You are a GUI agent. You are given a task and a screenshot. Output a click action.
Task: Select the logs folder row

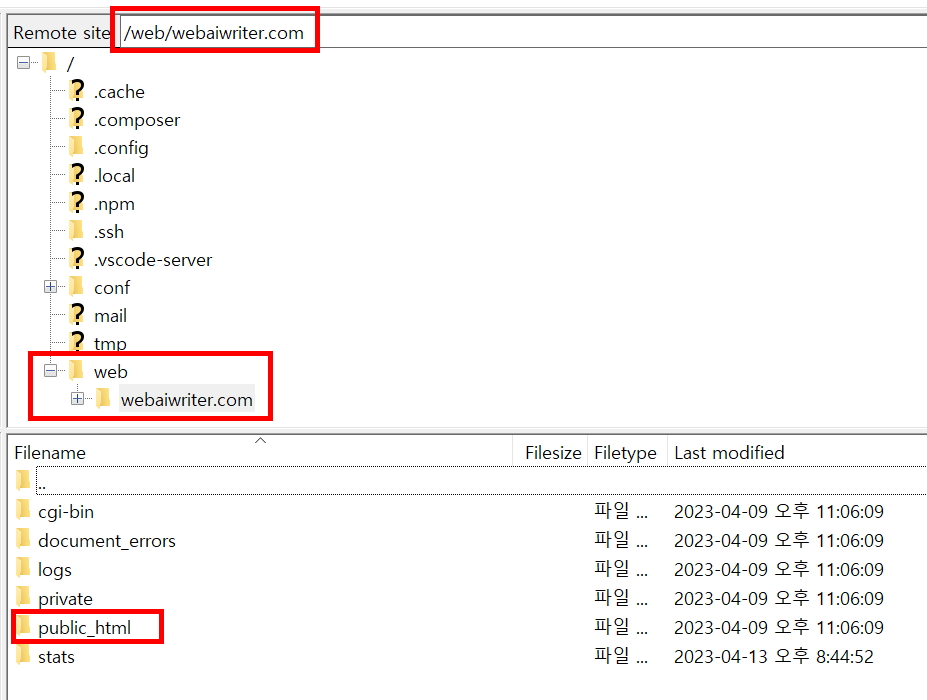tap(467, 569)
